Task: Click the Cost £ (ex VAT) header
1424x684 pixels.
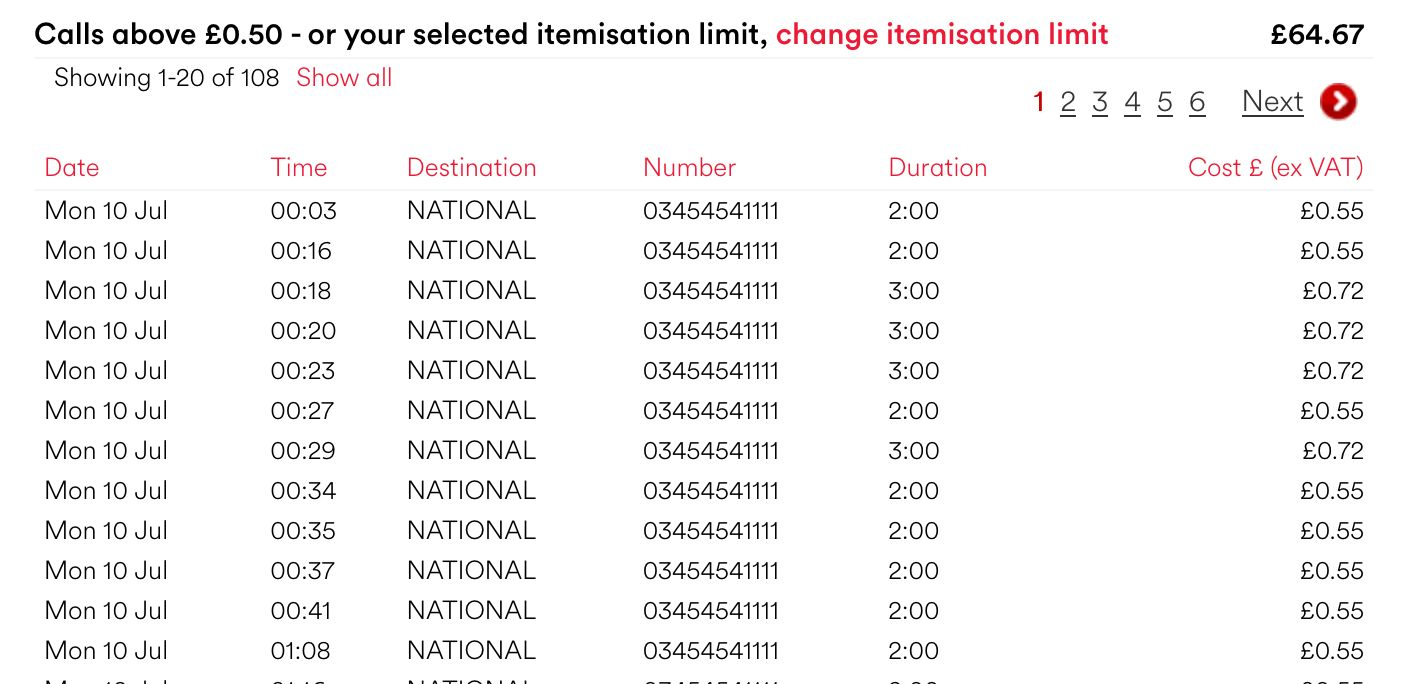Action: click(x=1276, y=167)
